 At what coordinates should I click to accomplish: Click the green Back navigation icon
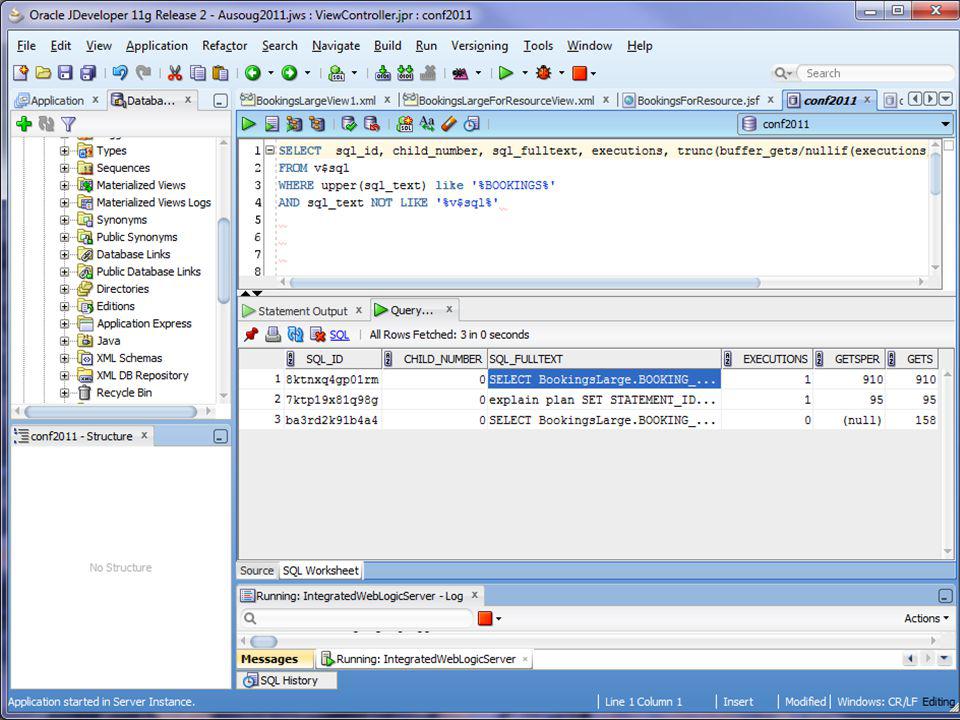(x=253, y=73)
